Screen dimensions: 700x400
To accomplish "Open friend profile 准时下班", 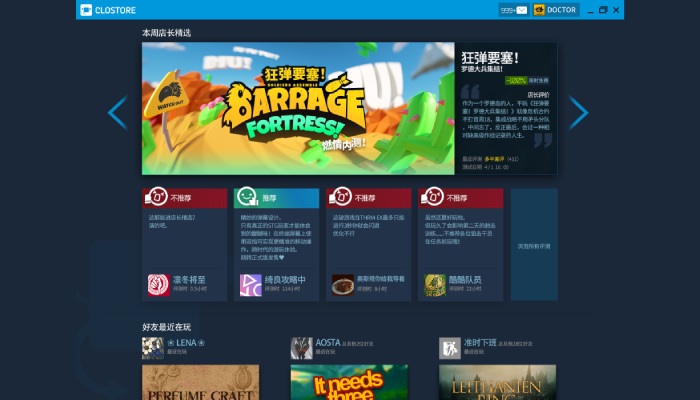I will coord(480,342).
